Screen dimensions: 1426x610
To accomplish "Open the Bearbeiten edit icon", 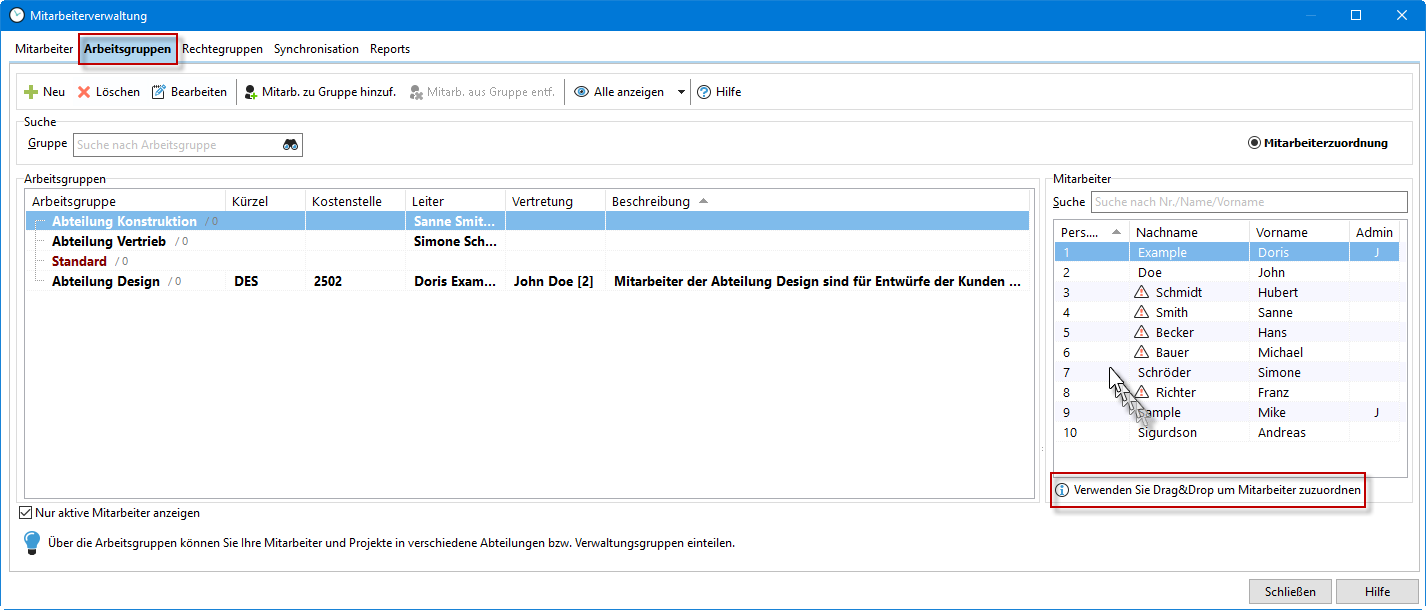I will (x=158, y=91).
